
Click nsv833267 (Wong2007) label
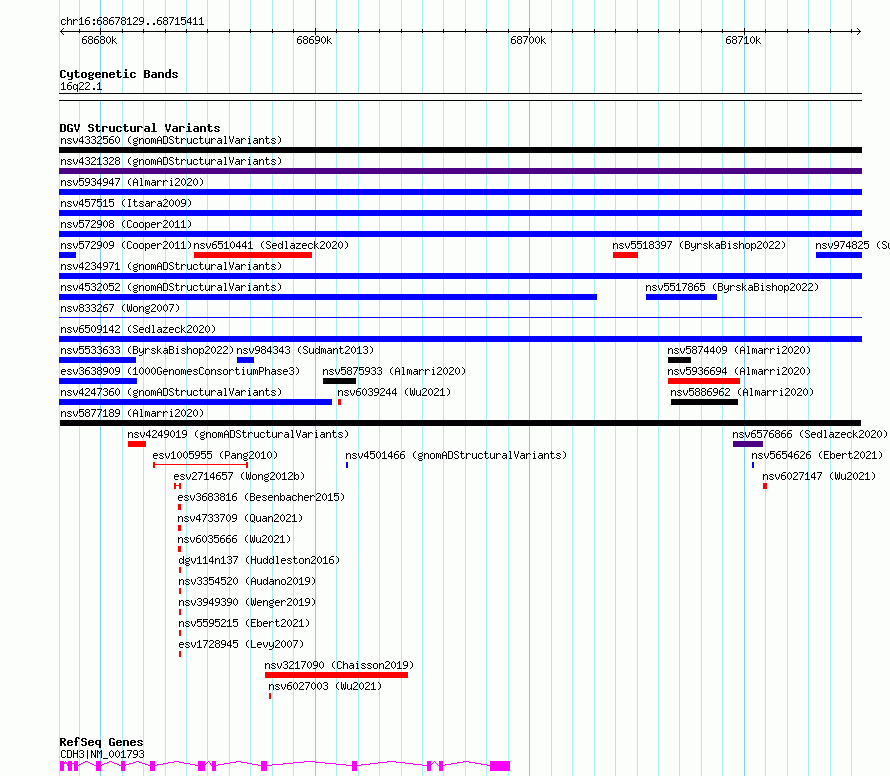[120, 308]
